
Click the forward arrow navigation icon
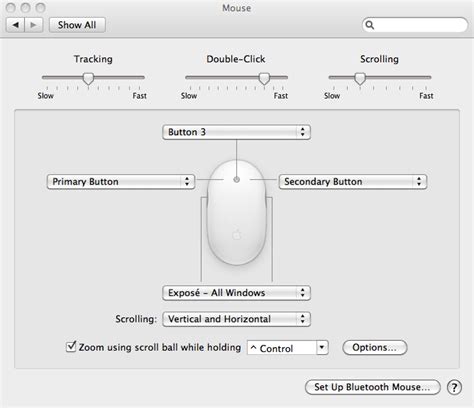pyautogui.click(x=33, y=25)
